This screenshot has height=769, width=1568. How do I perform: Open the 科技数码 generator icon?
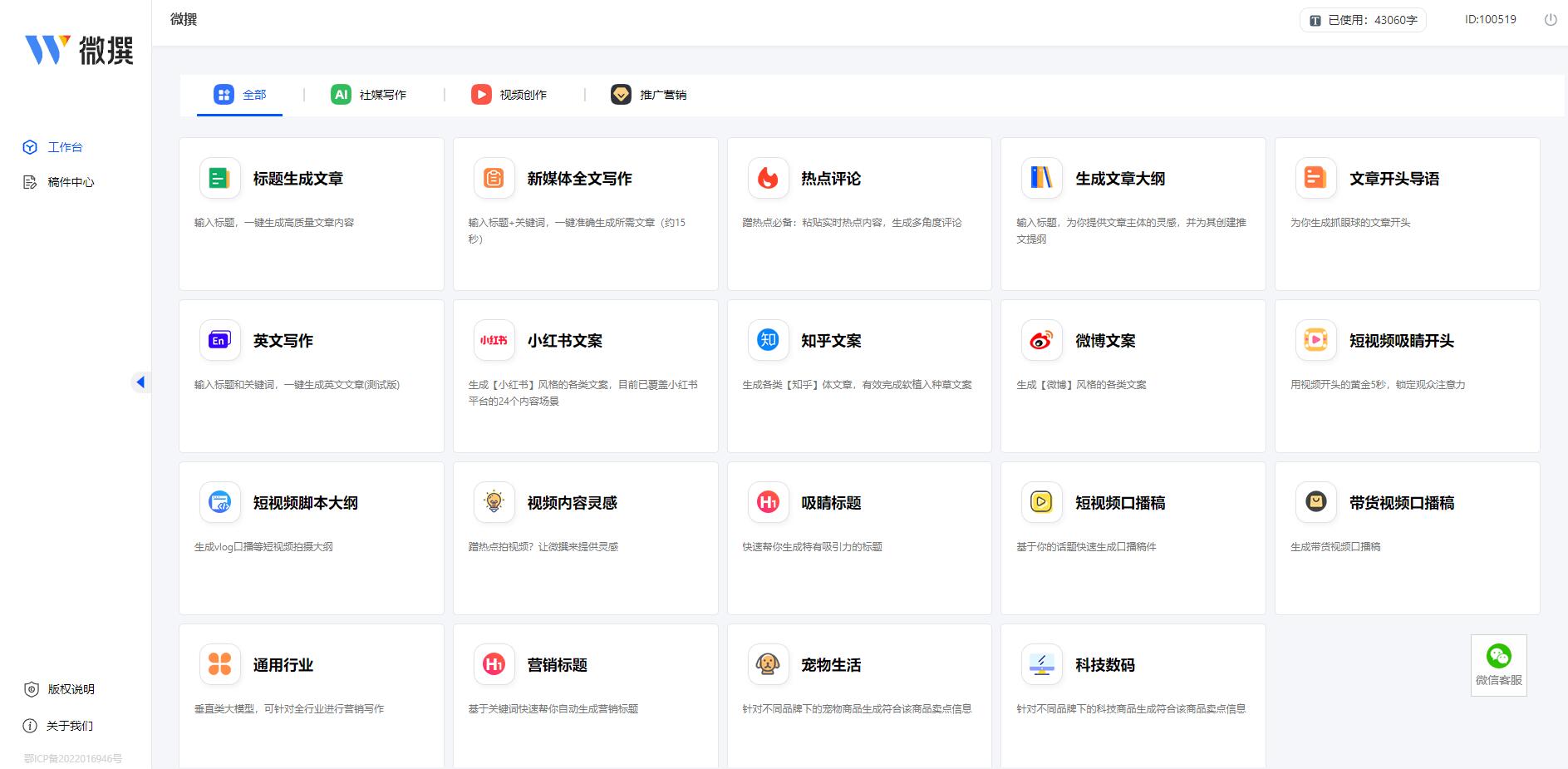tap(1041, 663)
